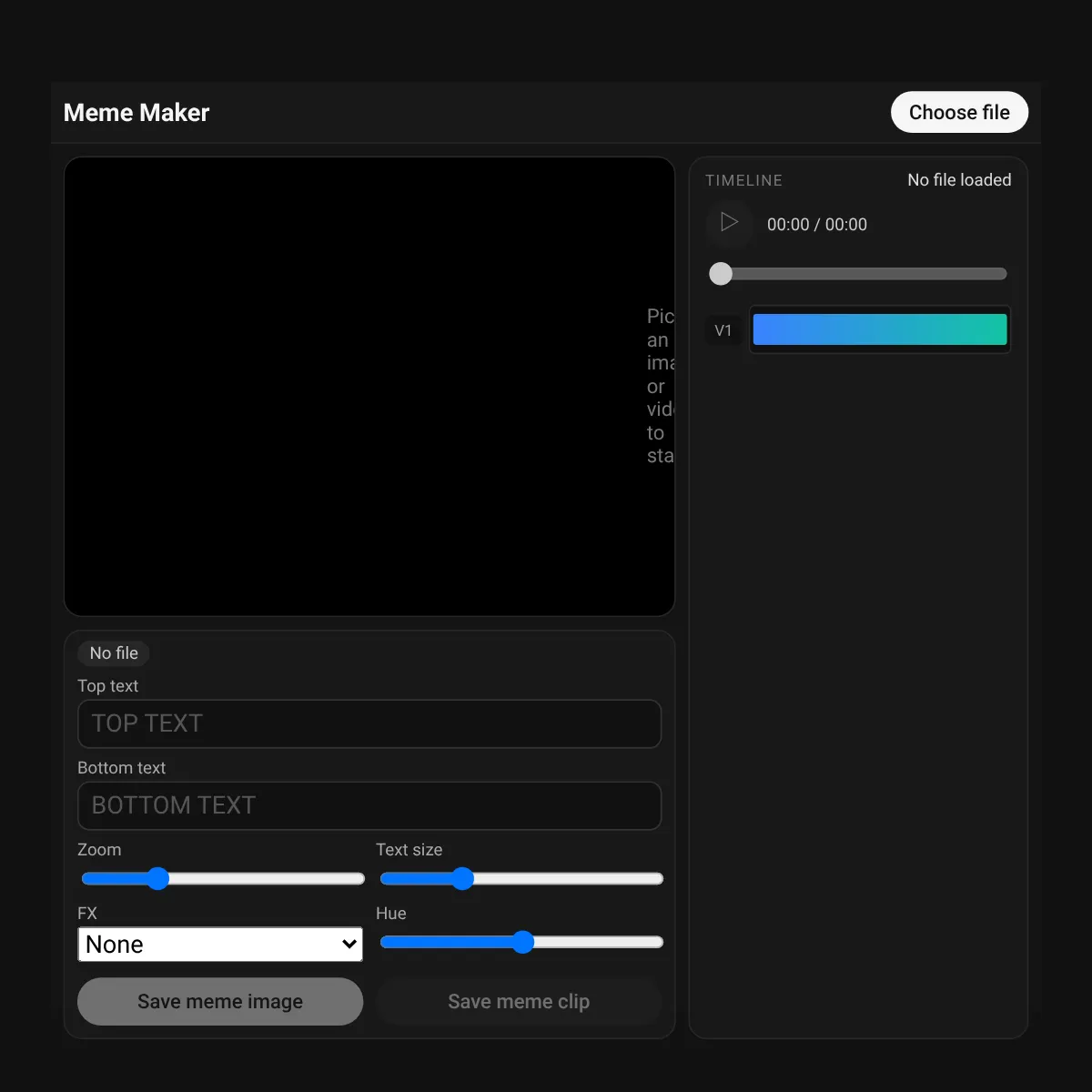Click the TIMELINE panel heading

[743, 180]
